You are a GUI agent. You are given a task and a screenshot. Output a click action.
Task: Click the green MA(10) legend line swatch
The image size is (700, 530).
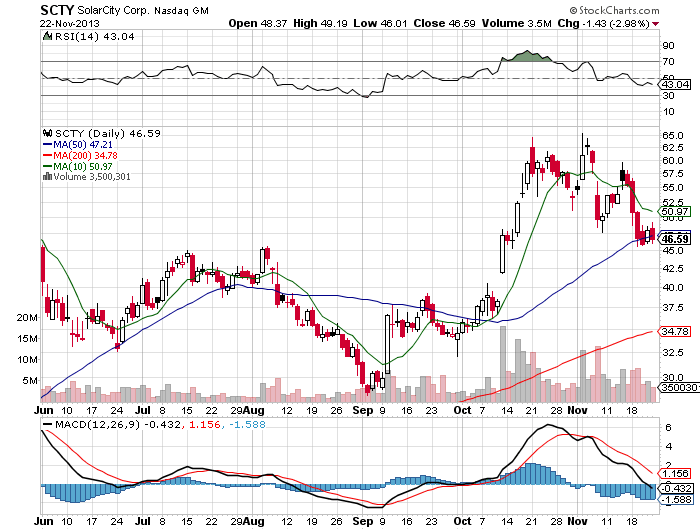(x=47, y=167)
